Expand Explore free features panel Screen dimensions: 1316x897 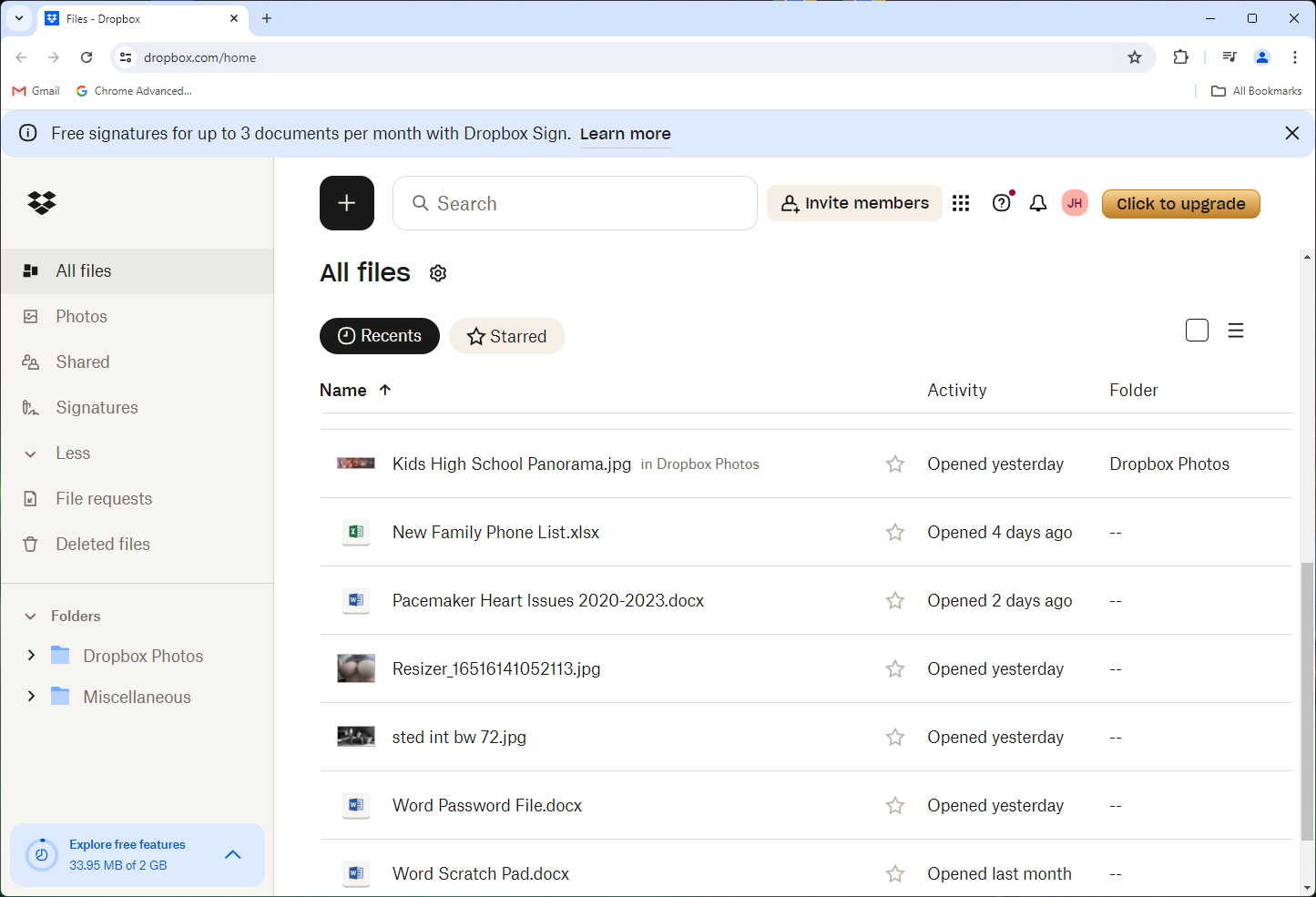[233, 854]
